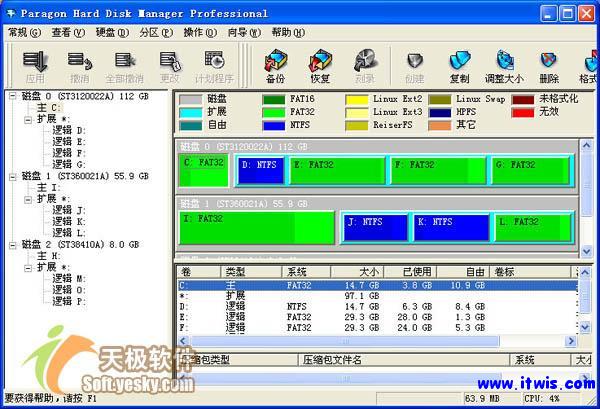600x409 pixels.
Task: Click the 无效 red legend swatch
Action: [523, 112]
